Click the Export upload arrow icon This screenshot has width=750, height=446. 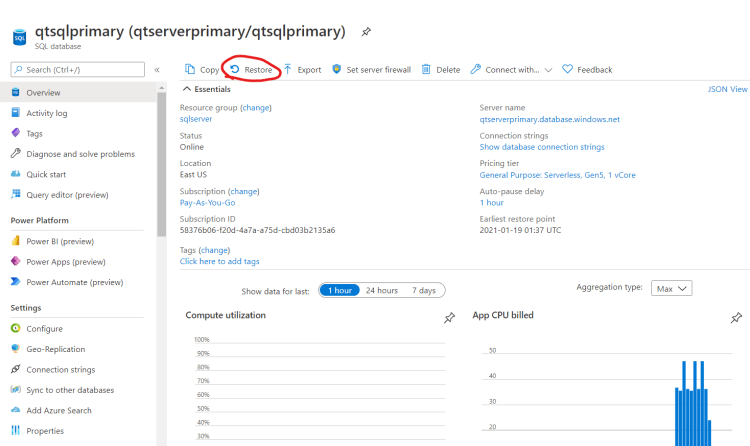[288, 69]
